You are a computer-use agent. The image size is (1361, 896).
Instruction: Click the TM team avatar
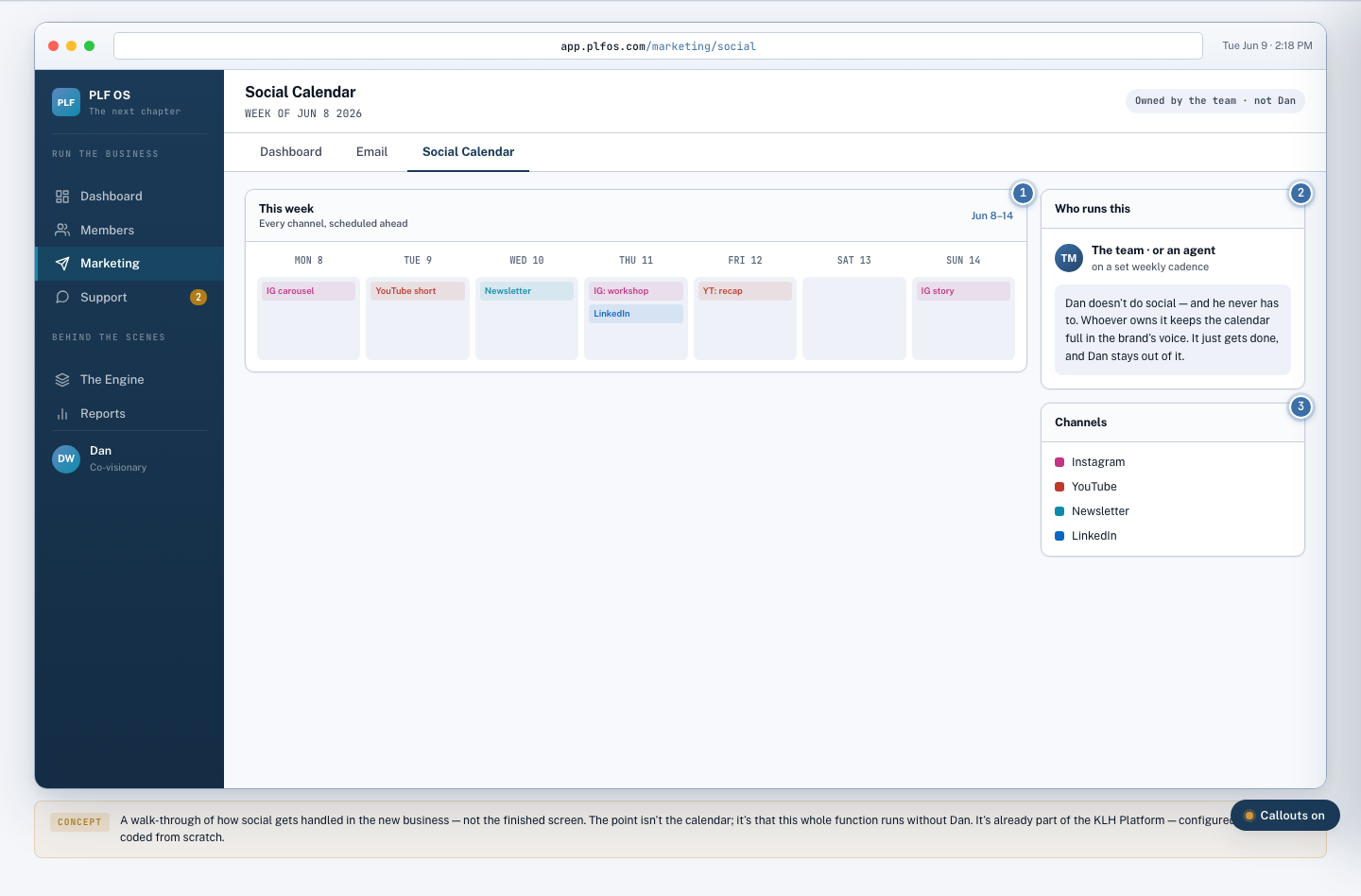point(1069,258)
